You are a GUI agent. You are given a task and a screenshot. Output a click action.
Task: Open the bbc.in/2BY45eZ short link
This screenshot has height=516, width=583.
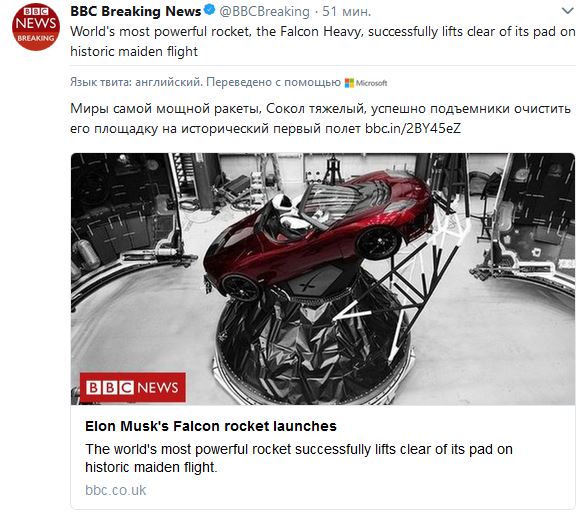coord(413,128)
